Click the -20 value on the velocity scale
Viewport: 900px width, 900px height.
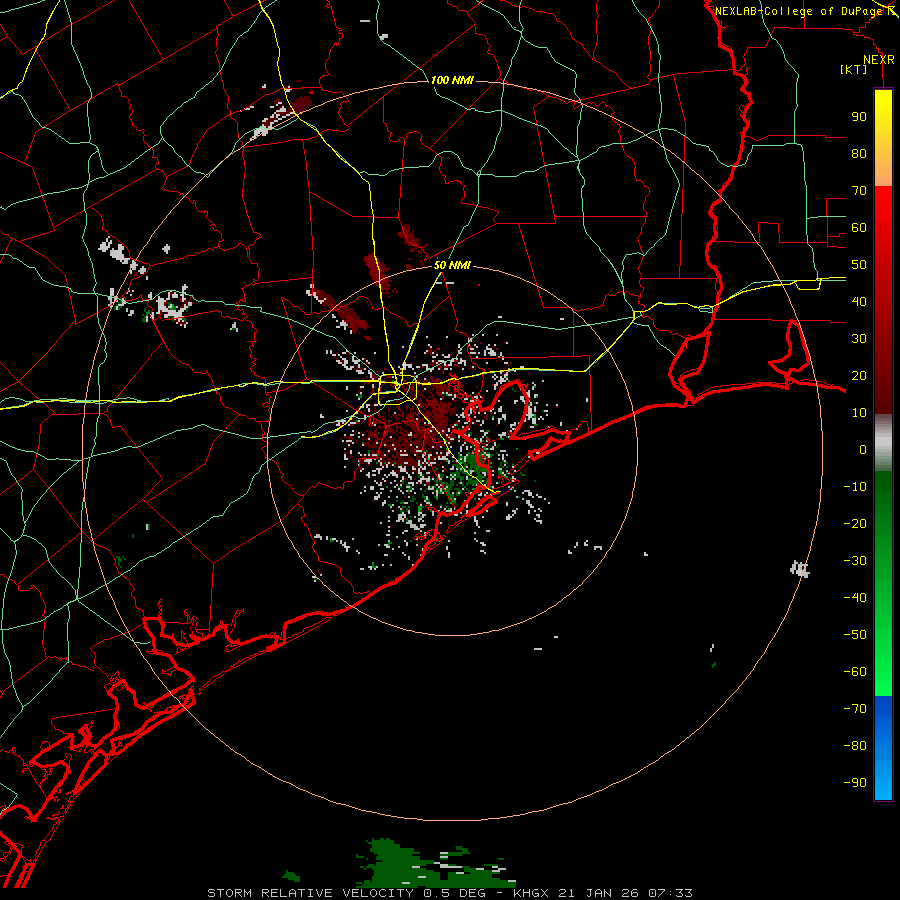pos(855,523)
